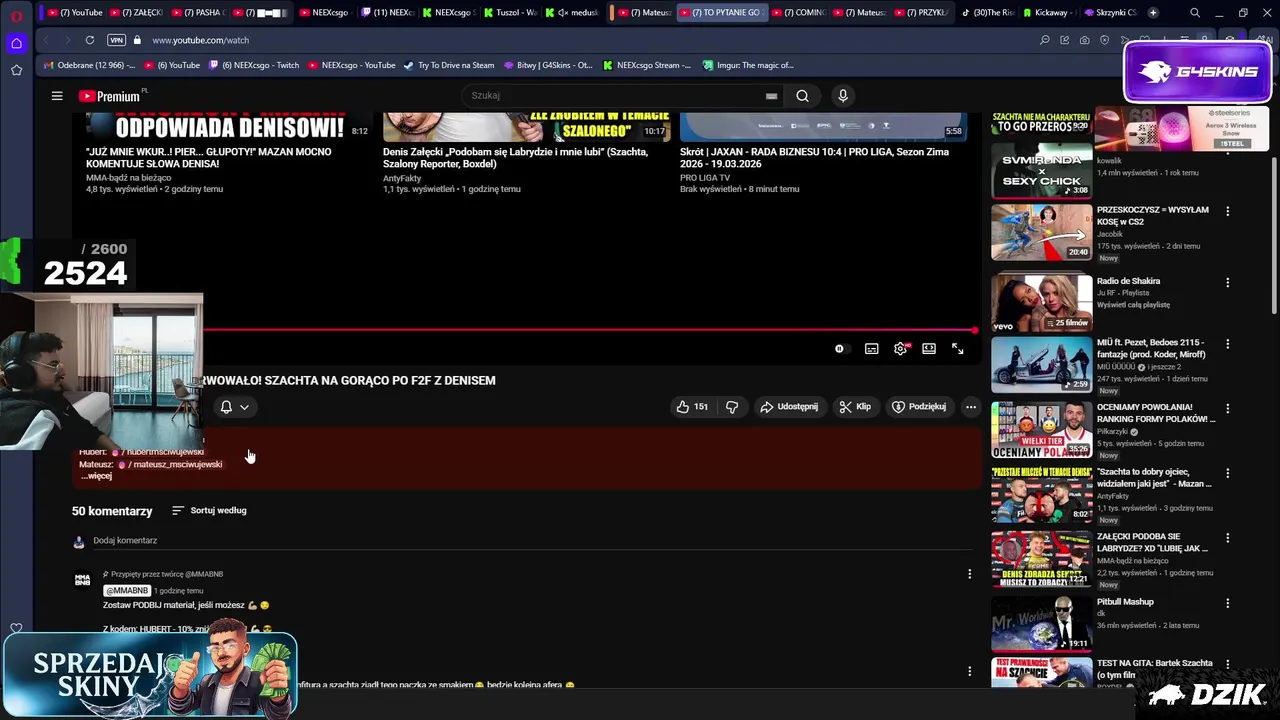
Task: Open Skrót | JAXAN - RADA BIZNESU 10:4 title
Action: pyautogui.click(x=814, y=158)
